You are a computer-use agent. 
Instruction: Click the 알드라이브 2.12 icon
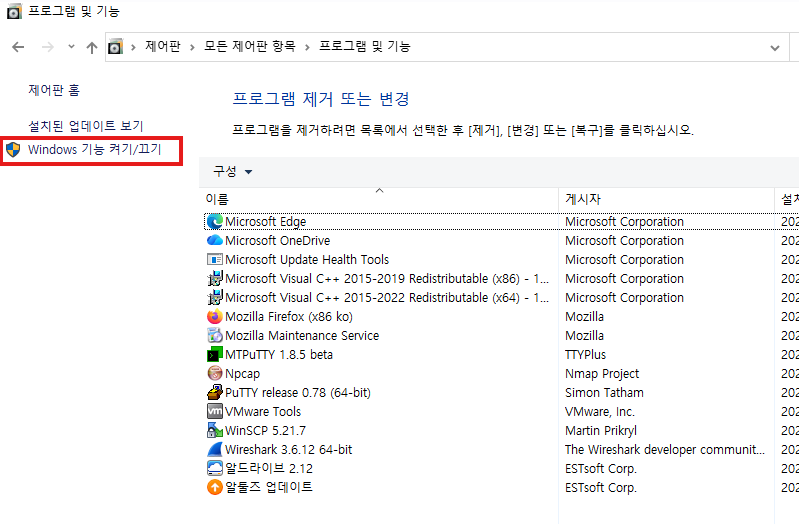tap(215, 468)
